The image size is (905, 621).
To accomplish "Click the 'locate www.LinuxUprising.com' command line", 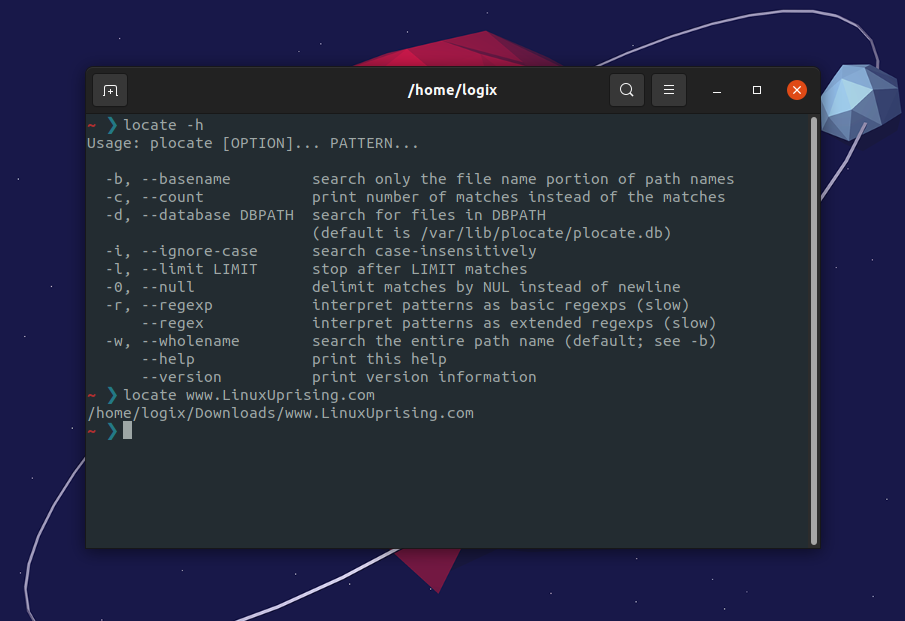I will coord(249,395).
